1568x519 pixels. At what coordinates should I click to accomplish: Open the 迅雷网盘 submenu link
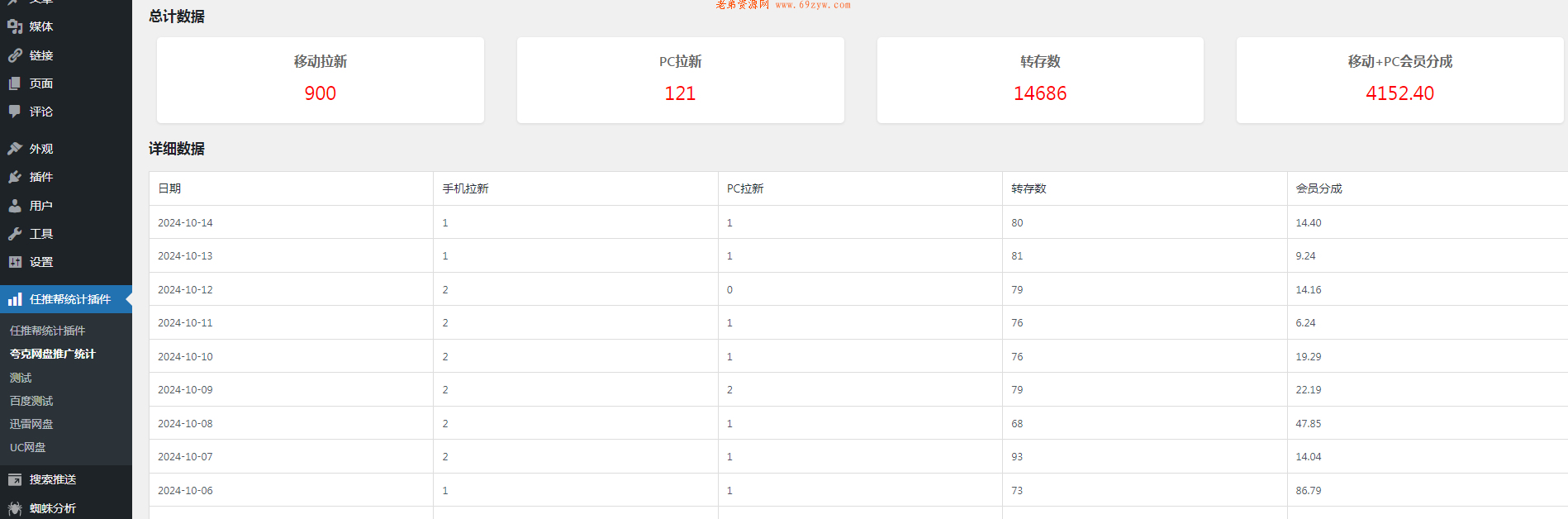pos(31,424)
